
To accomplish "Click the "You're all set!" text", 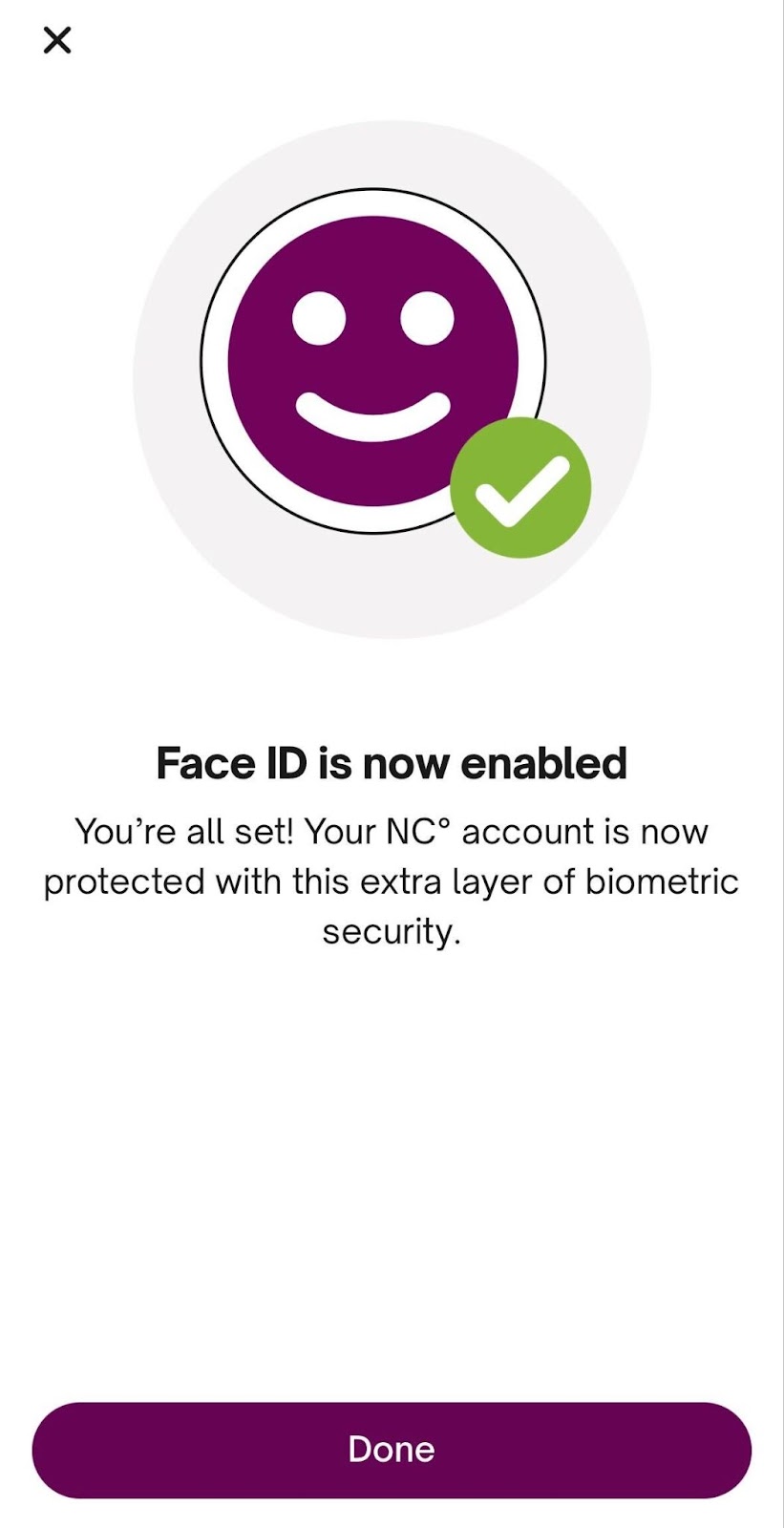I will click(x=184, y=832).
